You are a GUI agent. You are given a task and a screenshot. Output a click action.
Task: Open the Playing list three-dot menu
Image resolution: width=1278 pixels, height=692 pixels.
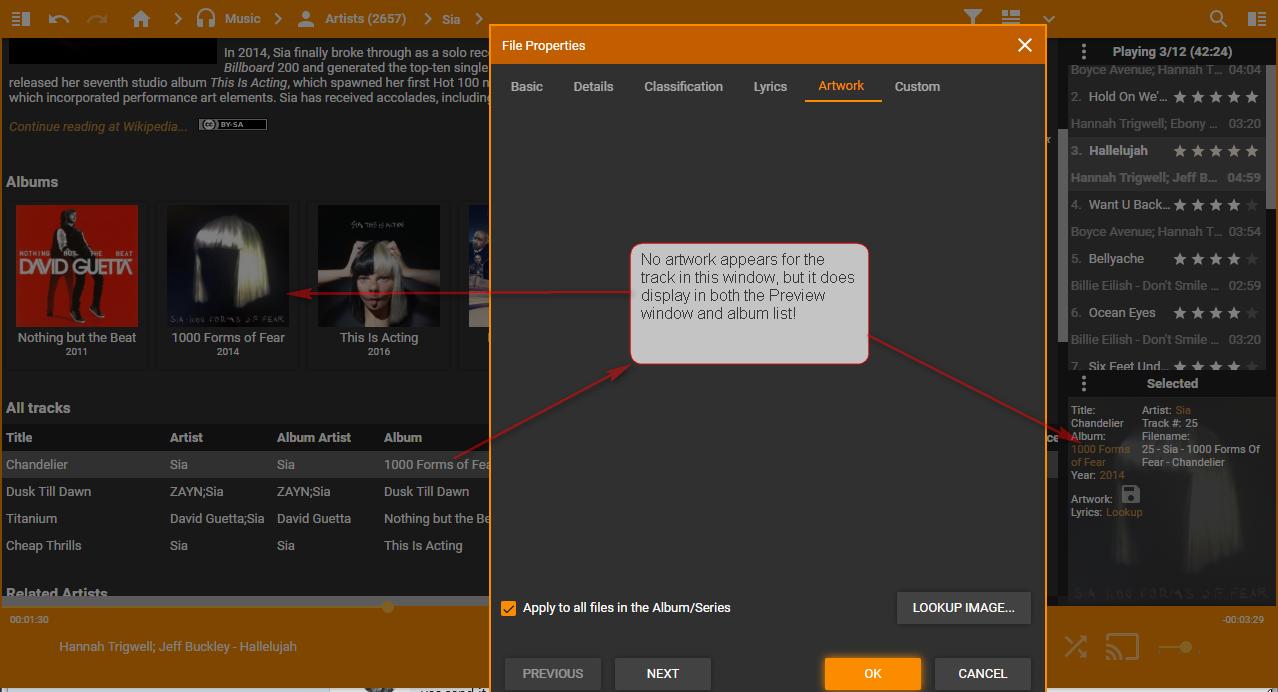(1083, 51)
